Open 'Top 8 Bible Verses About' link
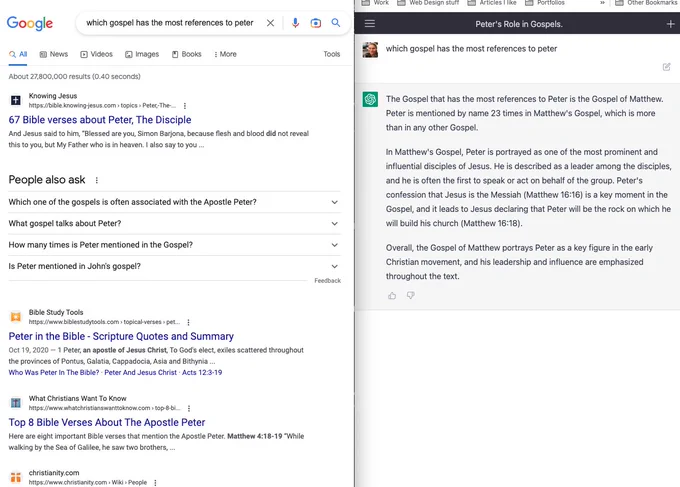The image size is (680, 487). 107,422
